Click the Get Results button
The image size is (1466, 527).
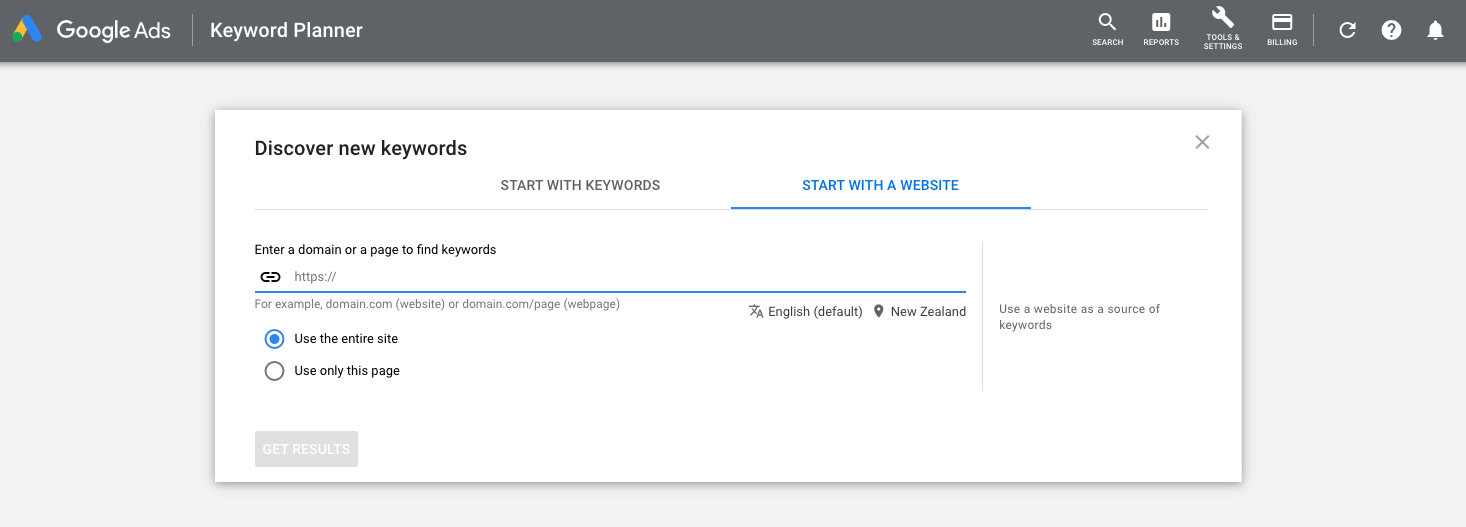[x=306, y=449]
